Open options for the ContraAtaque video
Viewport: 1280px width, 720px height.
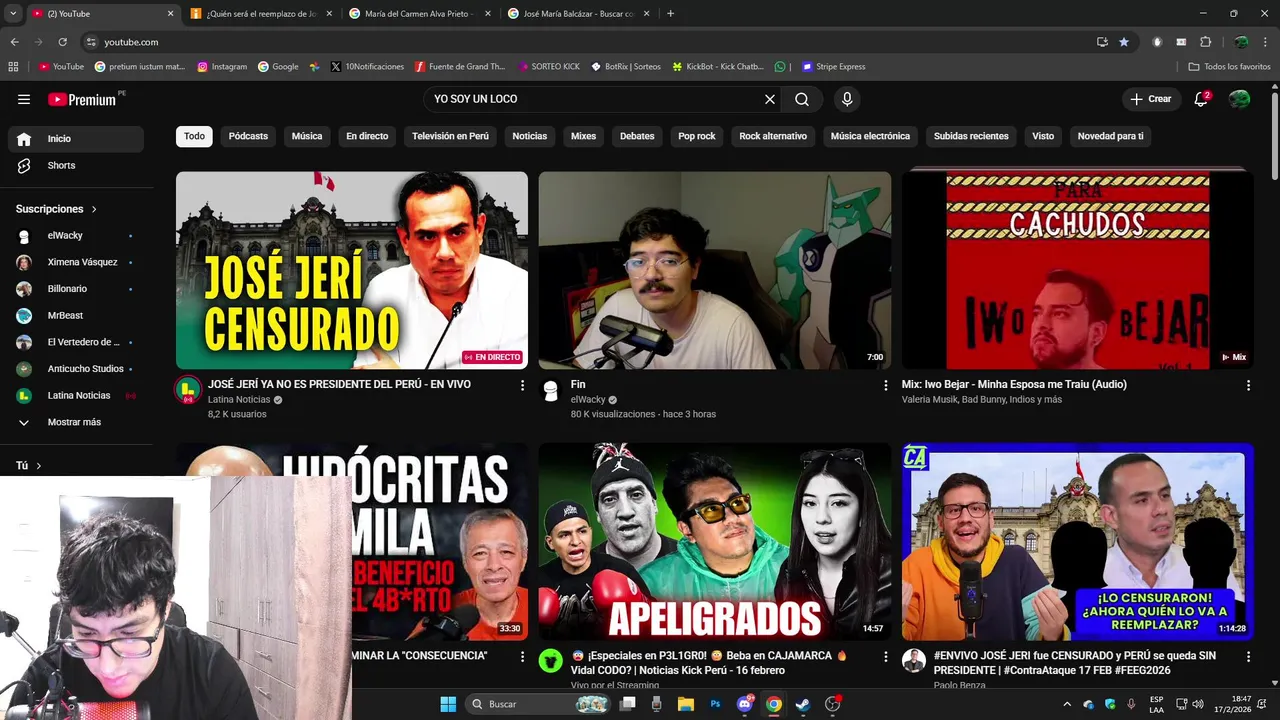coord(1248,657)
